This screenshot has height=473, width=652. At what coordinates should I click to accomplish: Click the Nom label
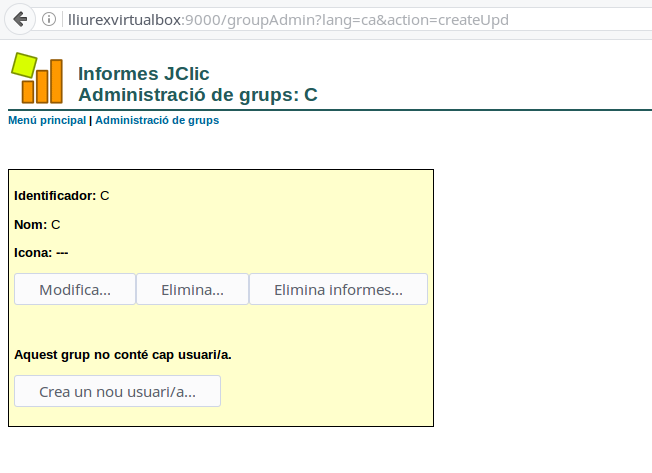[x=30, y=224]
